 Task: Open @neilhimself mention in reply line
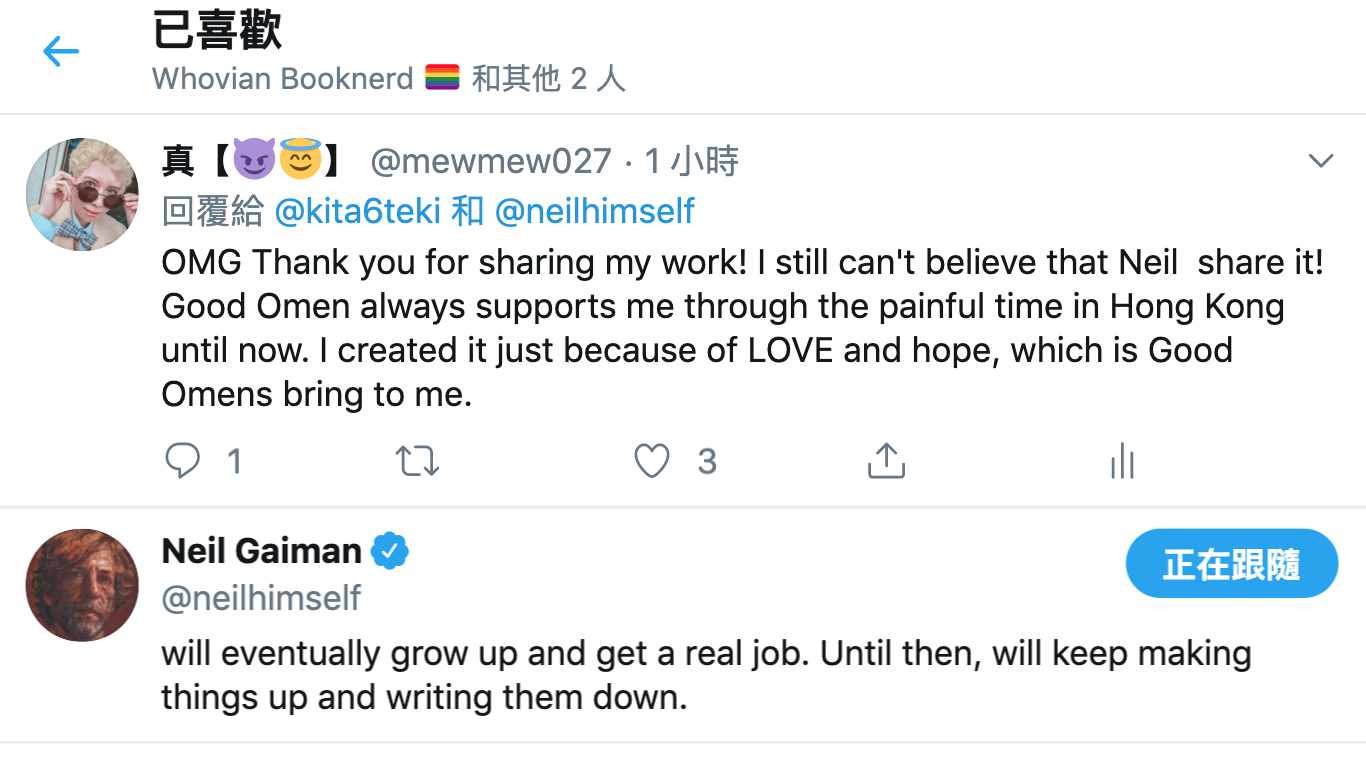(x=594, y=211)
